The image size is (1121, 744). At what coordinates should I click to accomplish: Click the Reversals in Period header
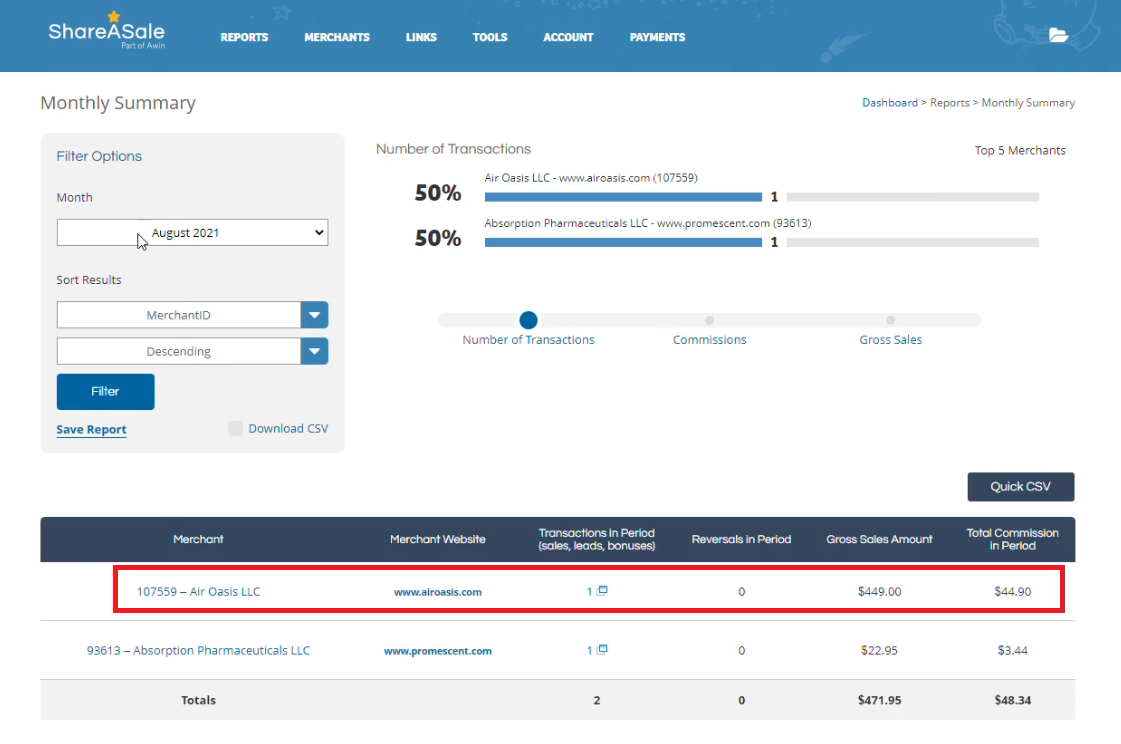click(x=741, y=540)
